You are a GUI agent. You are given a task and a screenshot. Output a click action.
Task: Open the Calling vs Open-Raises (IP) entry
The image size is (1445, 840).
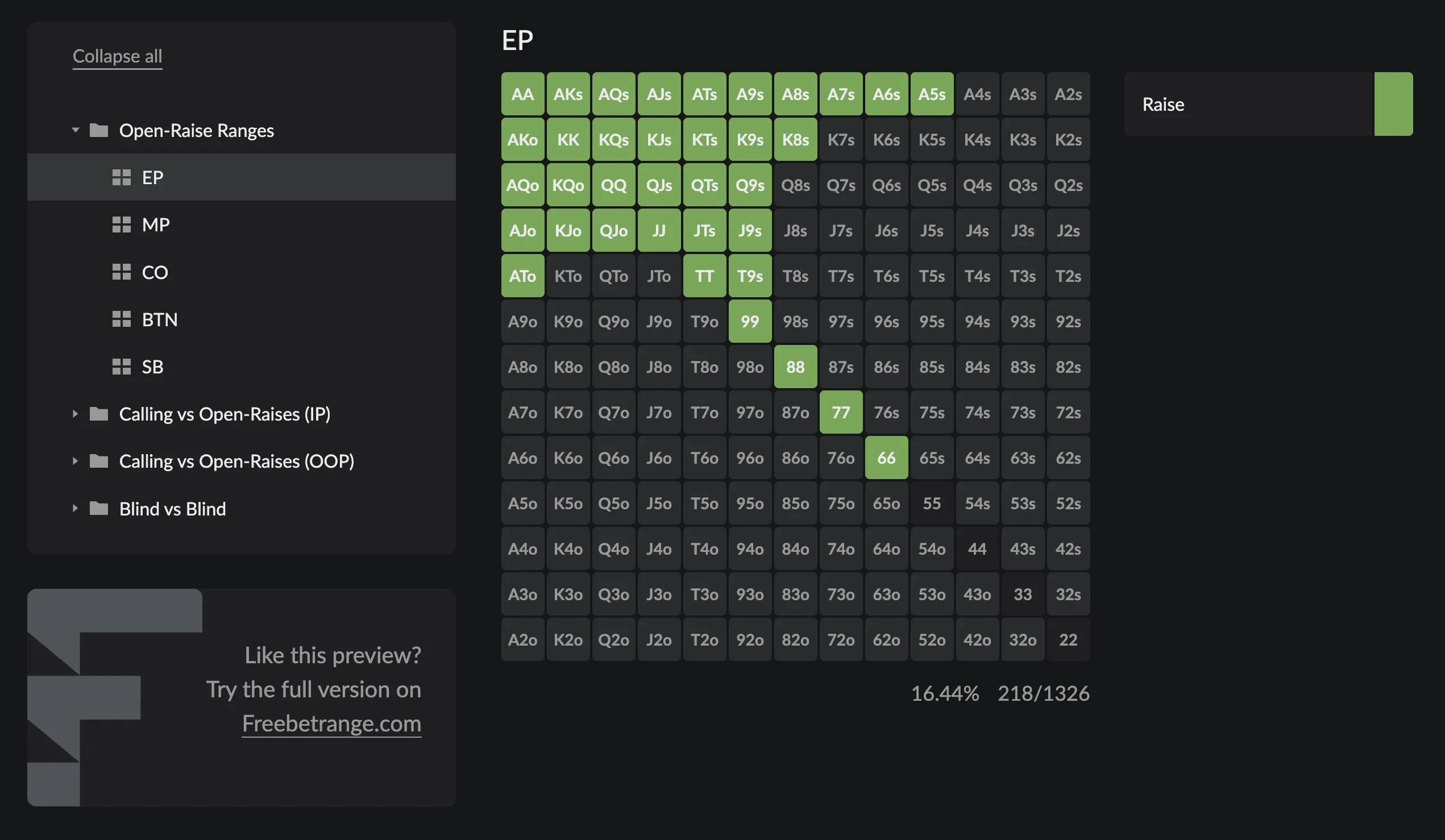pyautogui.click(x=224, y=414)
